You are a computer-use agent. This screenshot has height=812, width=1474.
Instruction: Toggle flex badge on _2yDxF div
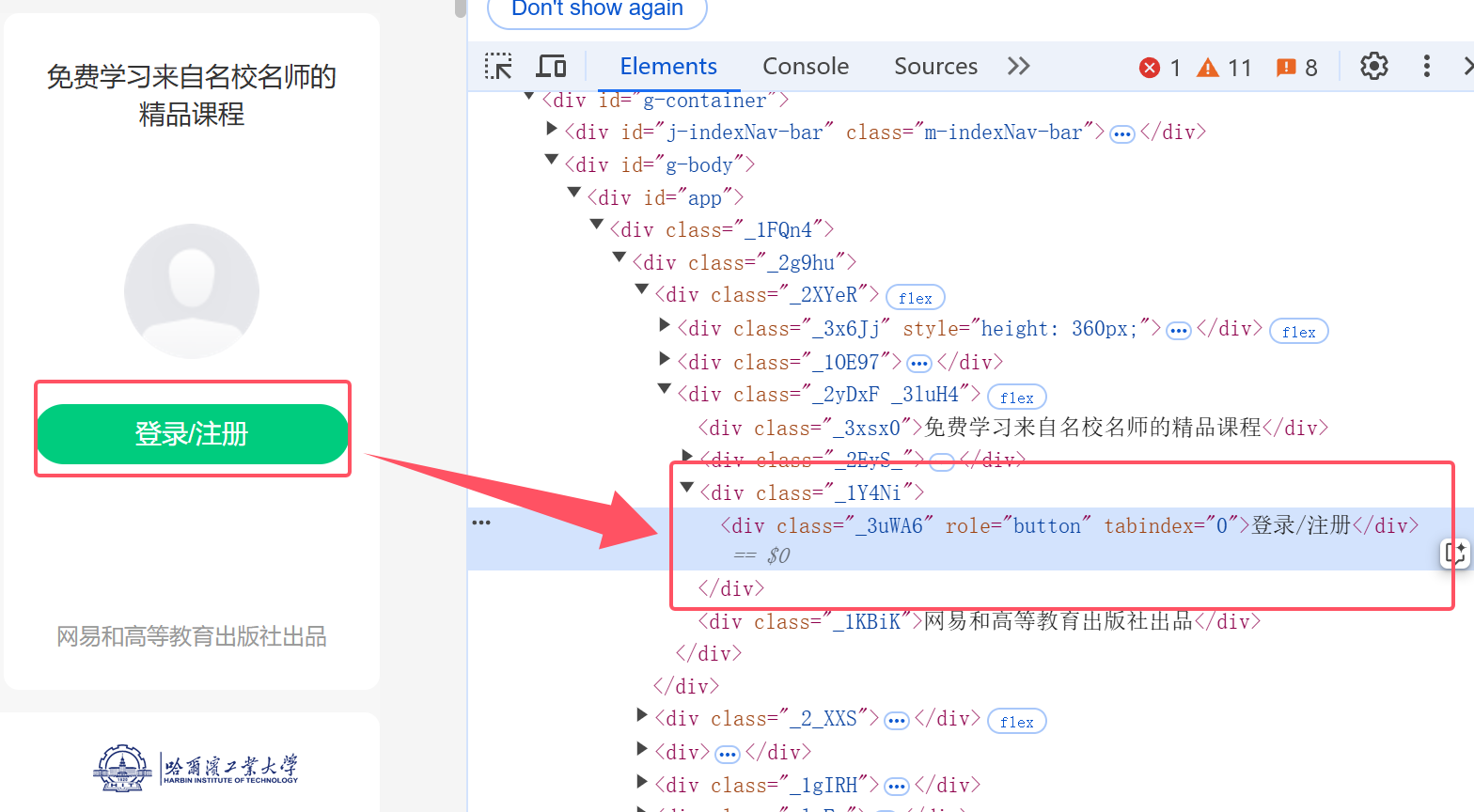click(x=1017, y=397)
